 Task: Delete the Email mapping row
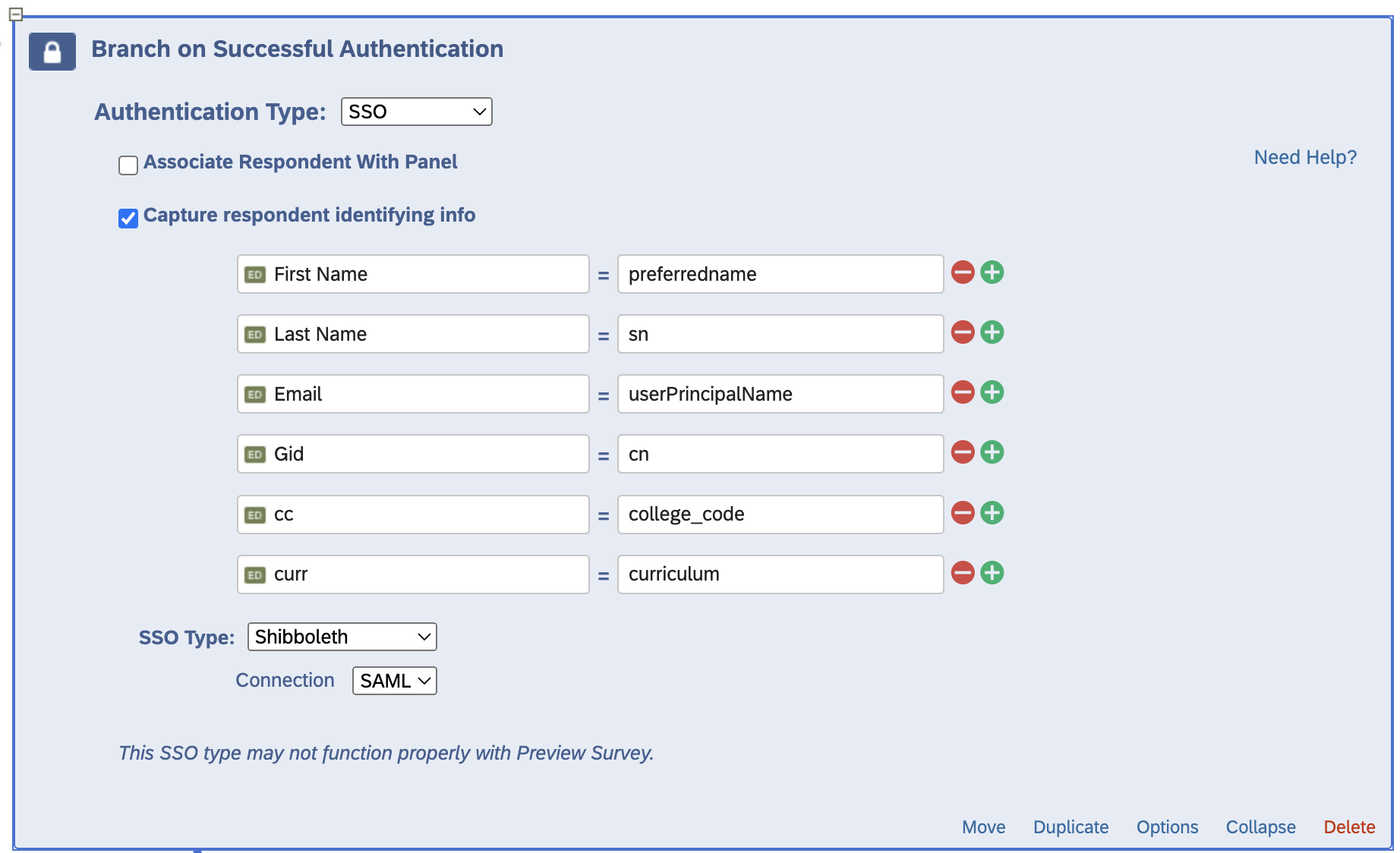point(962,392)
